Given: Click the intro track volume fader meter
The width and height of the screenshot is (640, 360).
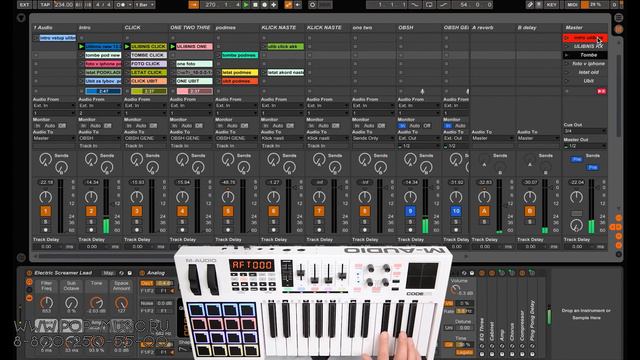Looking at the screenshot, I should tap(106, 206).
